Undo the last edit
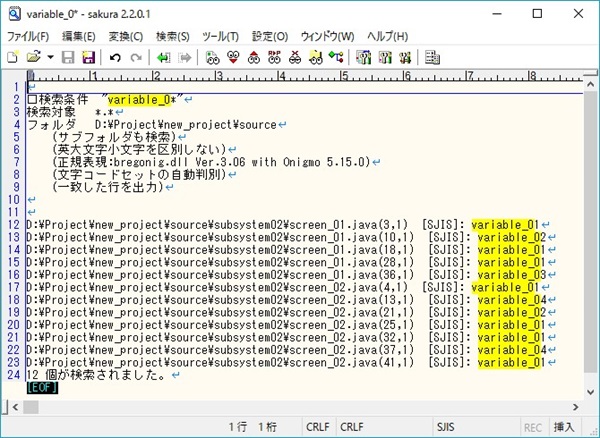The image size is (600, 438). [115, 58]
